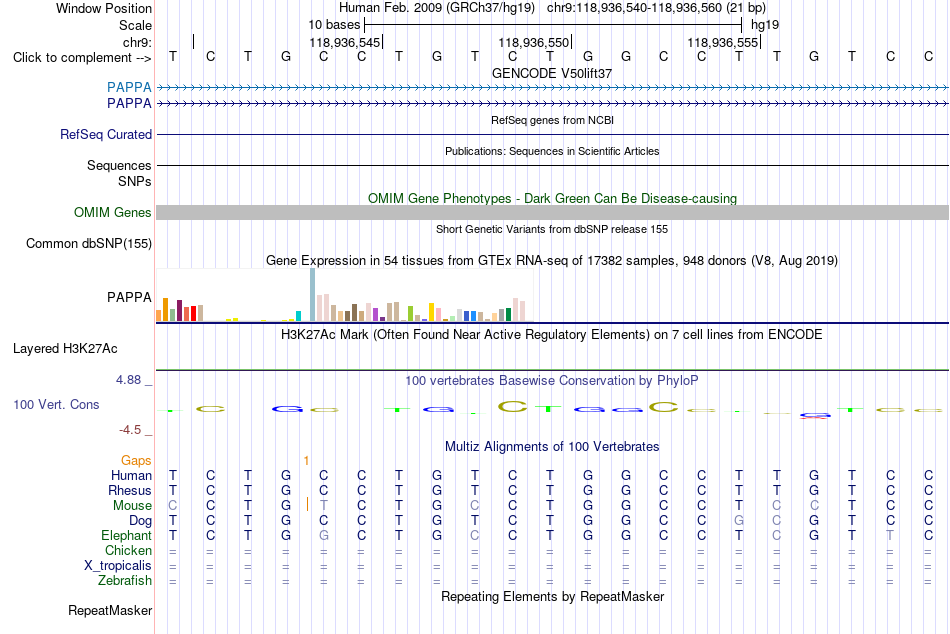Select the X_tropicalis alignment row label
950x634 pixels.
point(118,566)
